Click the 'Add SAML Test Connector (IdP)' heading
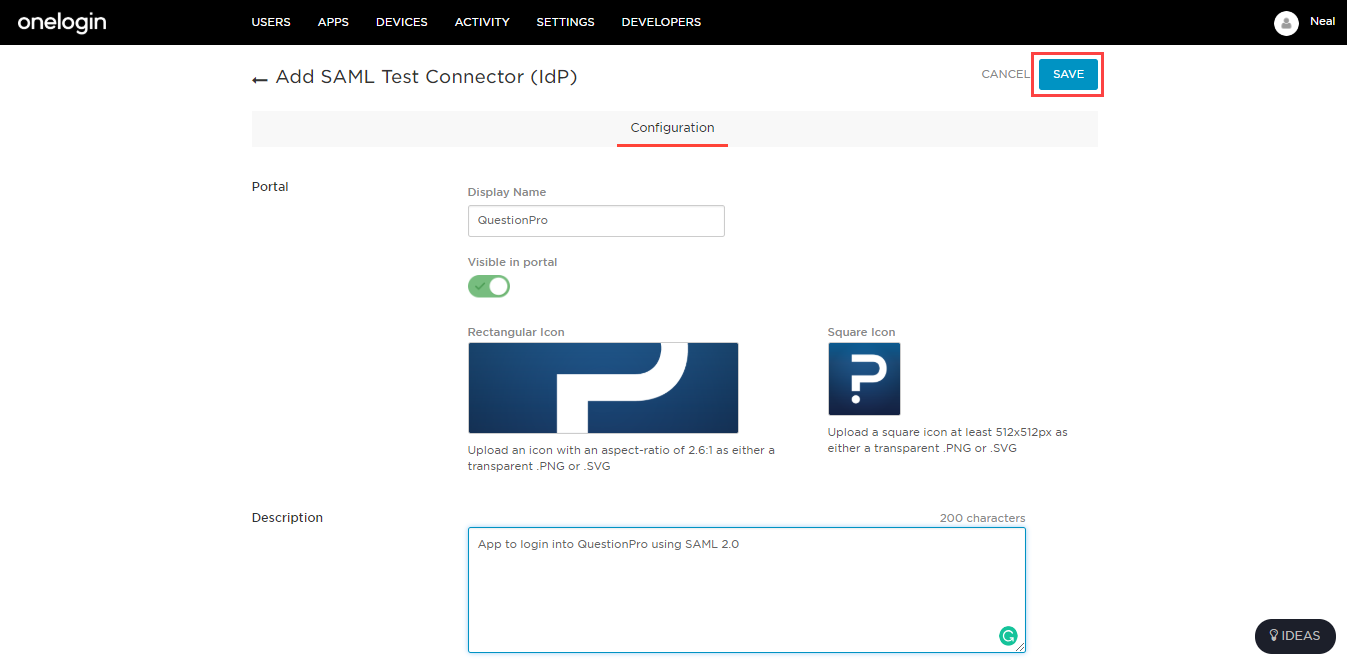The height and width of the screenshot is (667, 1347). click(x=426, y=77)
